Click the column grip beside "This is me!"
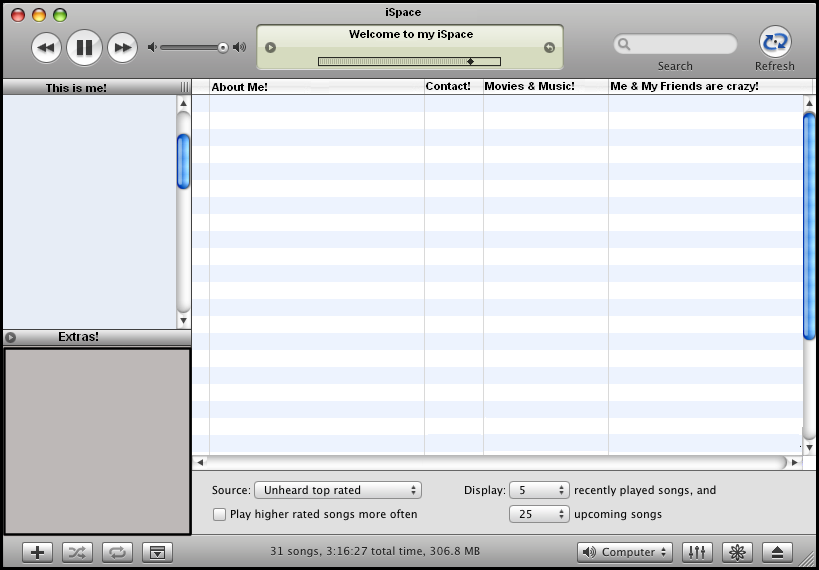The width and height of the screenshot is (819, 570). click(x=184, y=88)
